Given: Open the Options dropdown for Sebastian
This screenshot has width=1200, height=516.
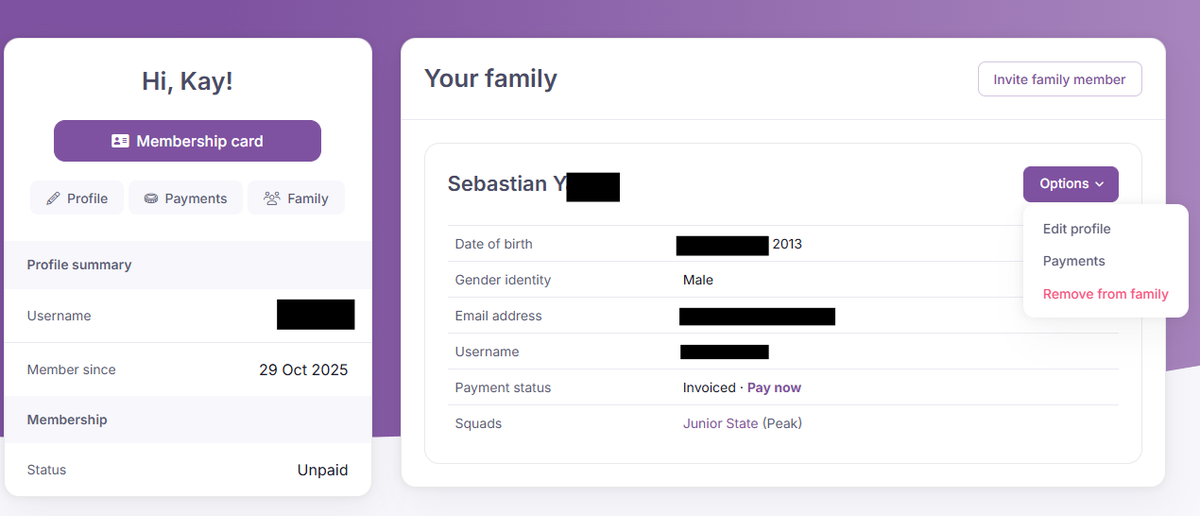Looking at the screenshot, I should pyautogui.click(x=1070, y=184).
